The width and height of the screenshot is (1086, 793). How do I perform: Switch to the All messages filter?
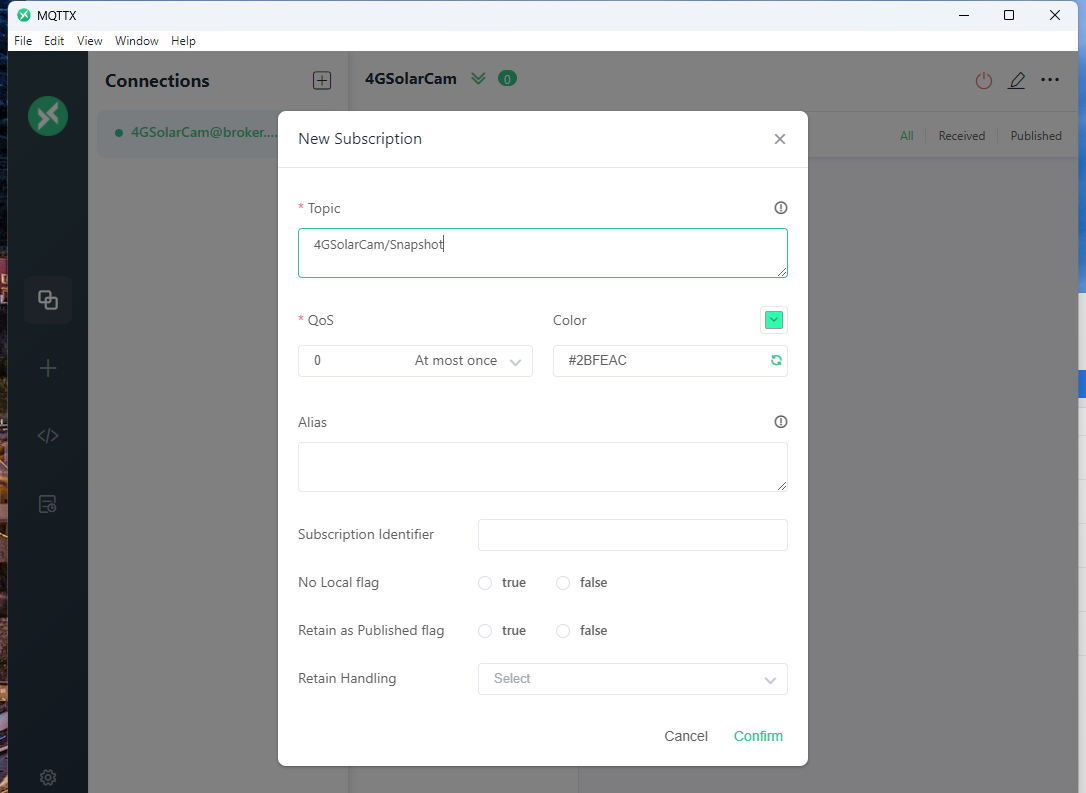pyautogui.click(x=907, y=136)
